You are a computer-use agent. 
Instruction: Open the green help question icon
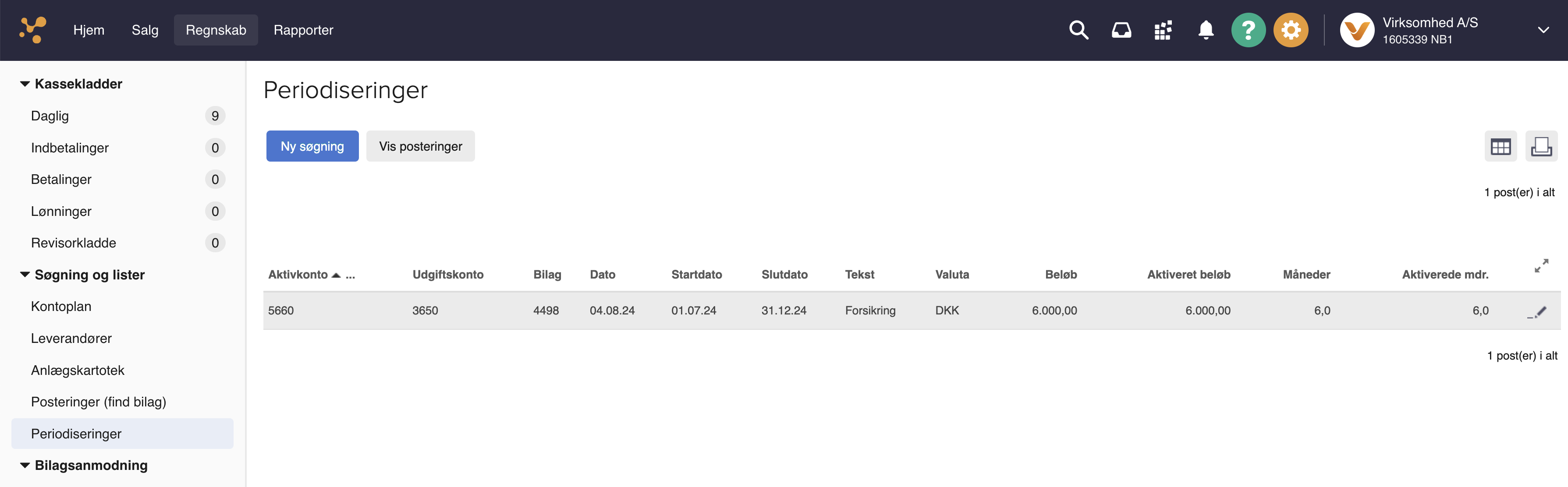point(1248,30)
